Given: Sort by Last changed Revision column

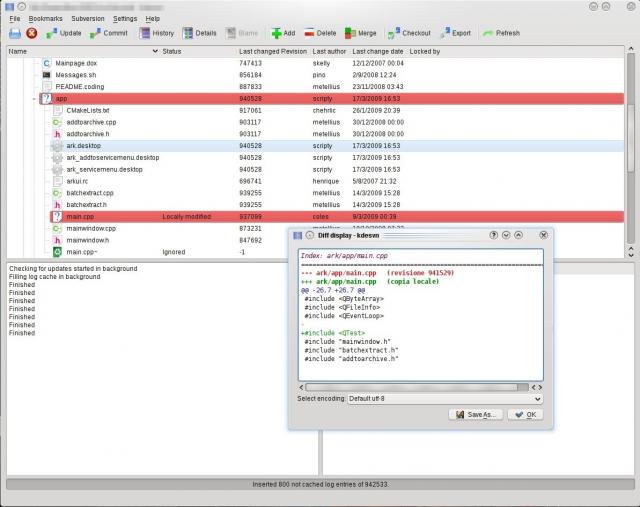Looking at the screenshot, I should [272, 51].
